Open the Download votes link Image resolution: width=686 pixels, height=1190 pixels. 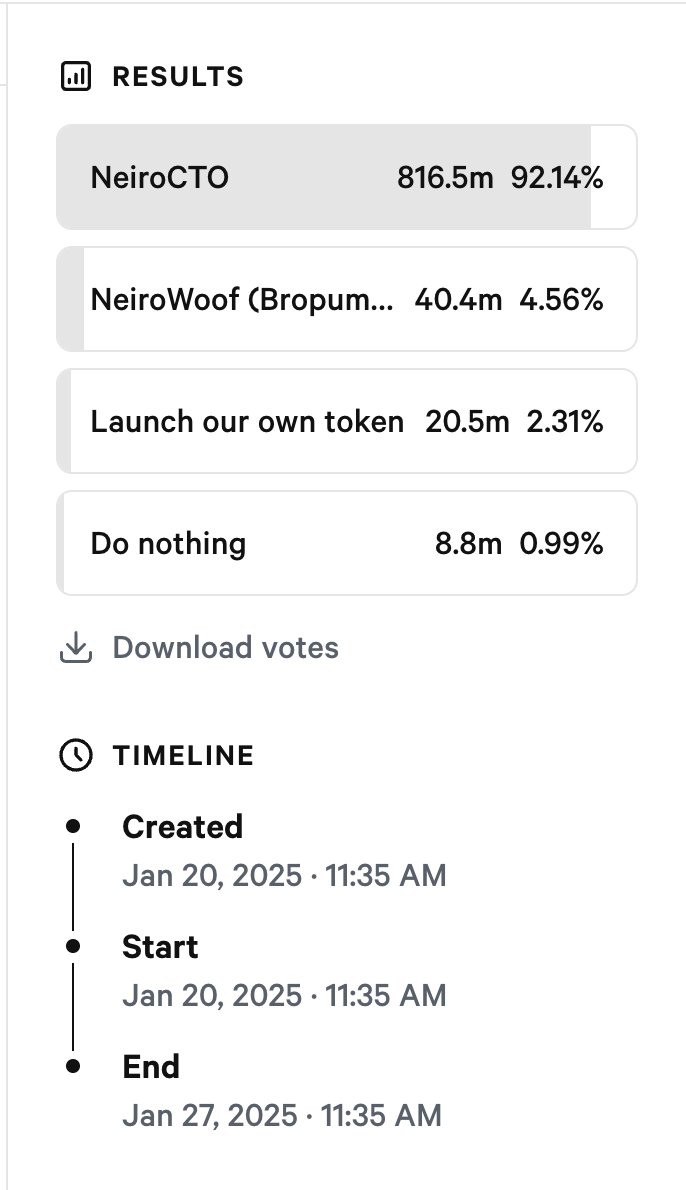225,648
